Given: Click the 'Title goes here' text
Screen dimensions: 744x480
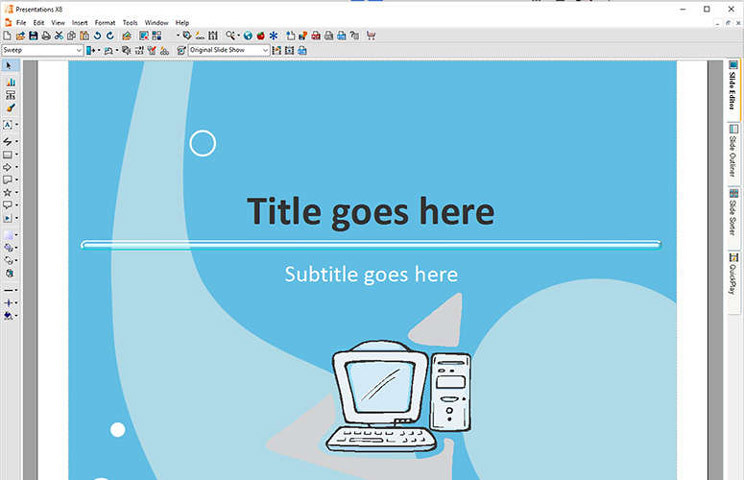Looking at the screenshot, I should tap(370, 211).
